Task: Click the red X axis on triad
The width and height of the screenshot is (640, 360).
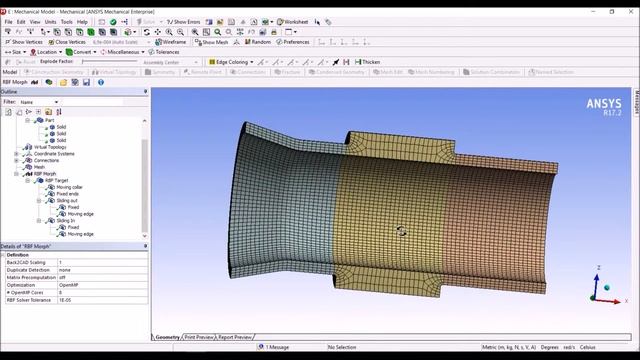Action: [x=607, y=301]
